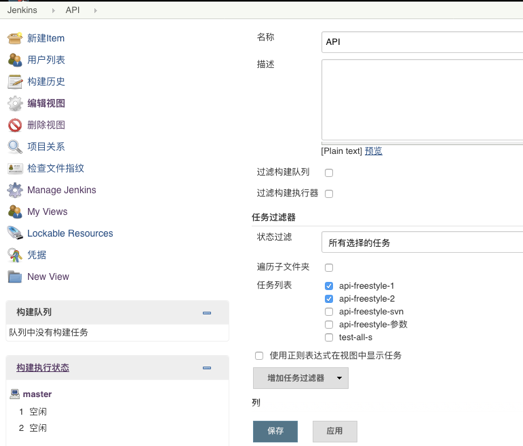Click the 构建队列 panel title
The image size is (523, 446).
(34, 312)
